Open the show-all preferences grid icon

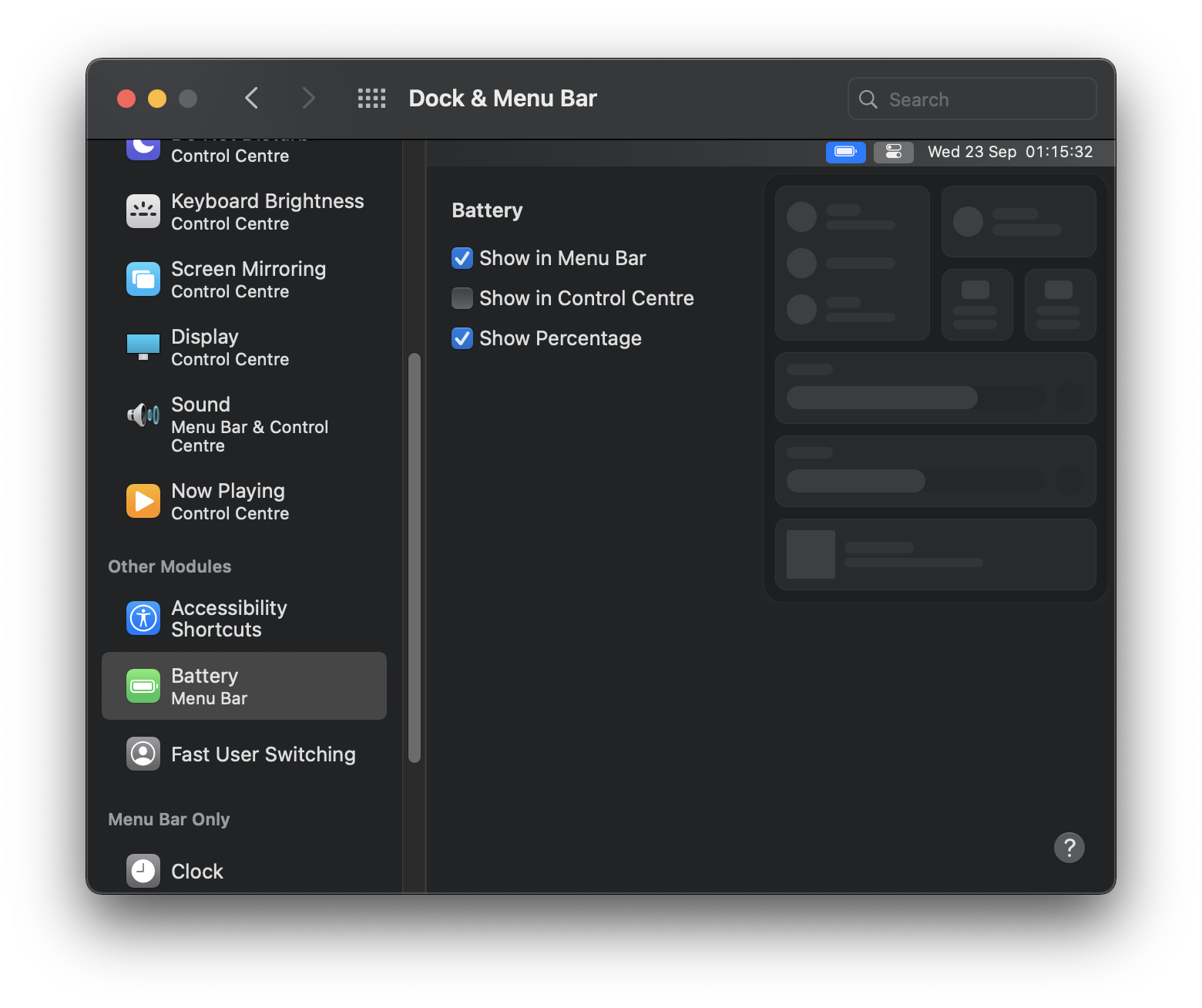[371, 98]
